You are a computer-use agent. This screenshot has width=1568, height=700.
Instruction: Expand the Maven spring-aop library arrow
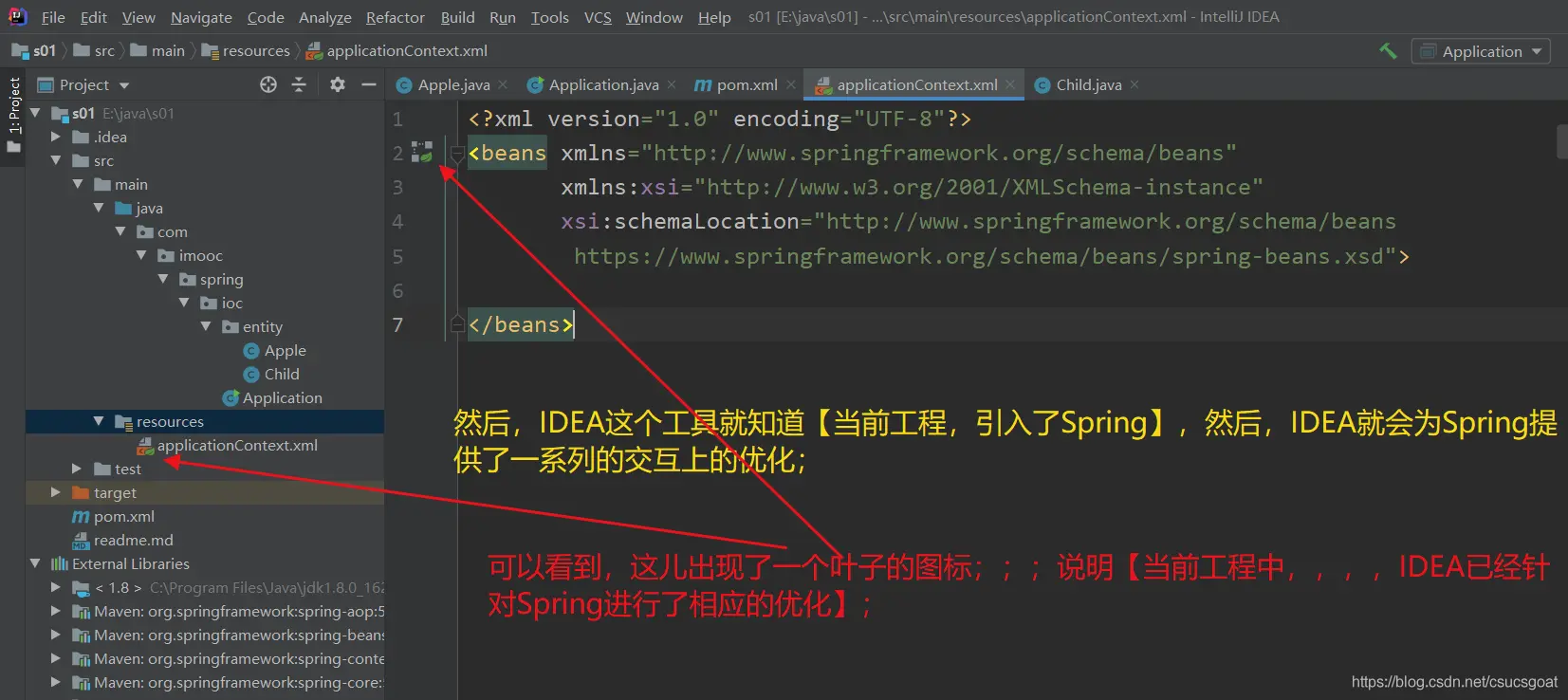pyautogui.click(x=56, y=611)
